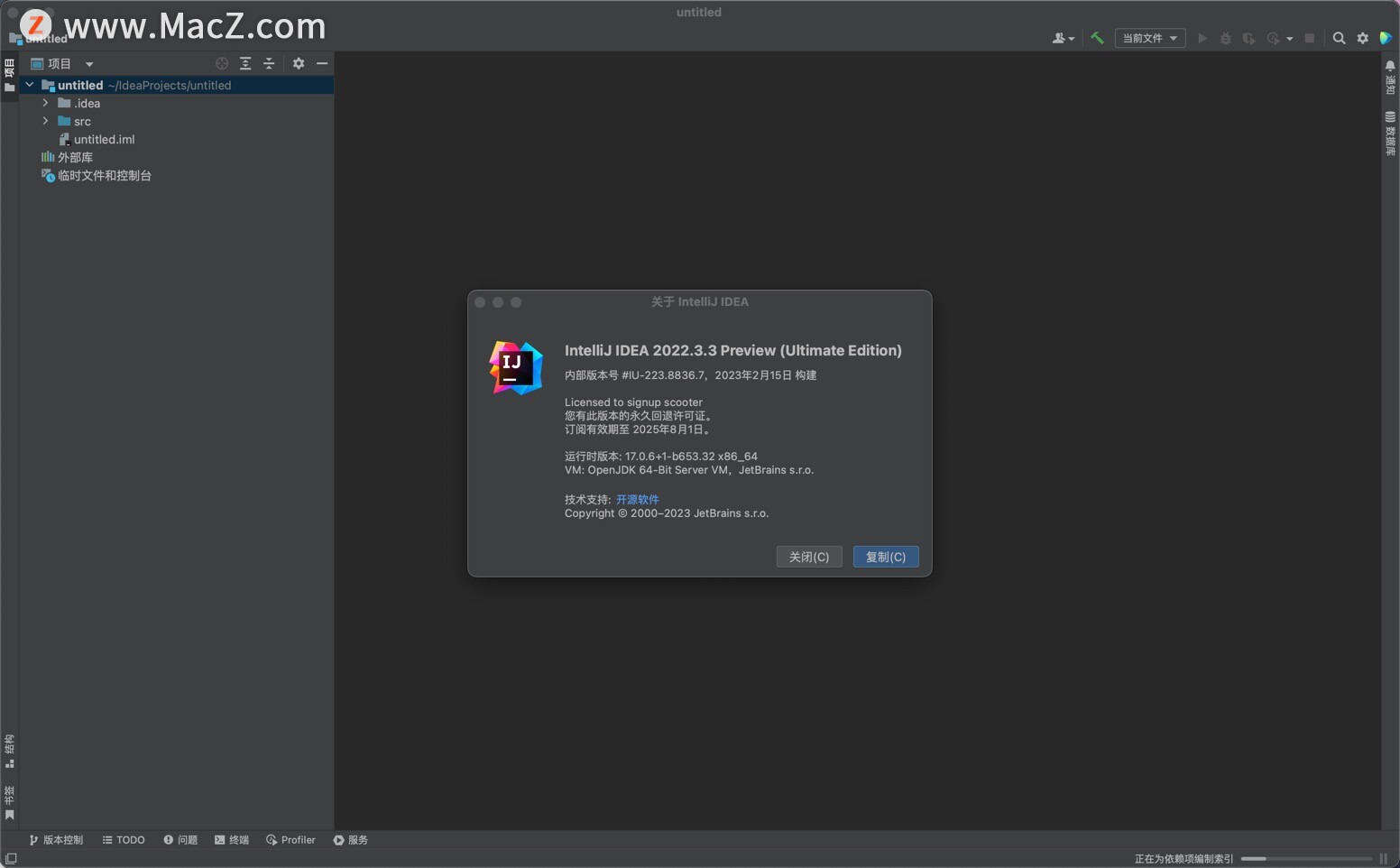1400x868 pixels.
Task: Click the subscription expiry 2025年8月1日 line
Action: (x=639, y=429)
